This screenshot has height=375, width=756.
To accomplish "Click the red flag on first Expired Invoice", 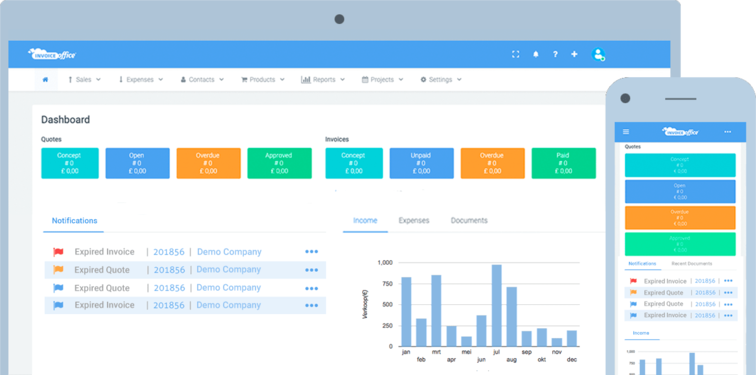I will pos(58,252).
